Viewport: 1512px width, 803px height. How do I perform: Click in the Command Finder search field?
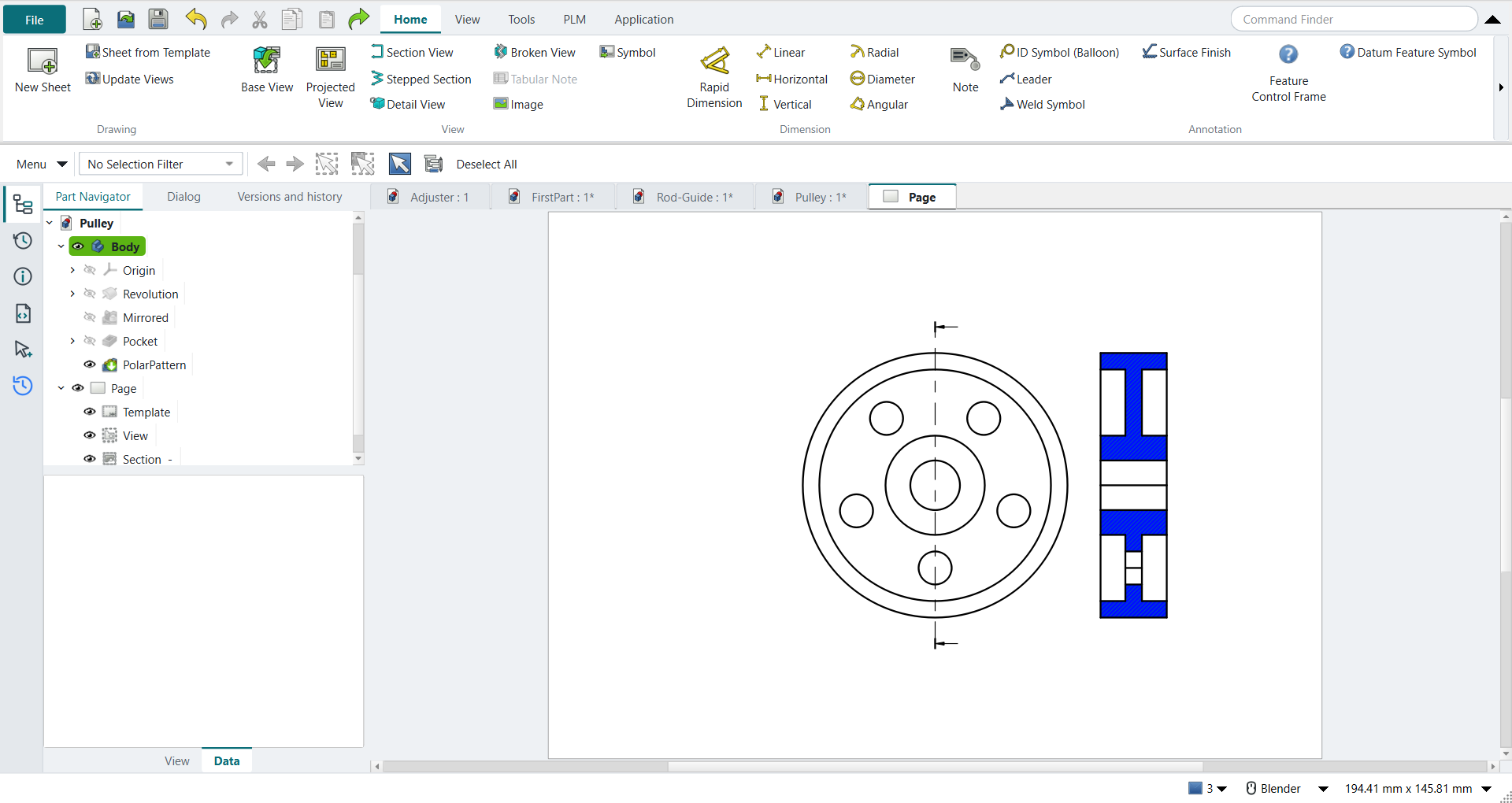1354,19
